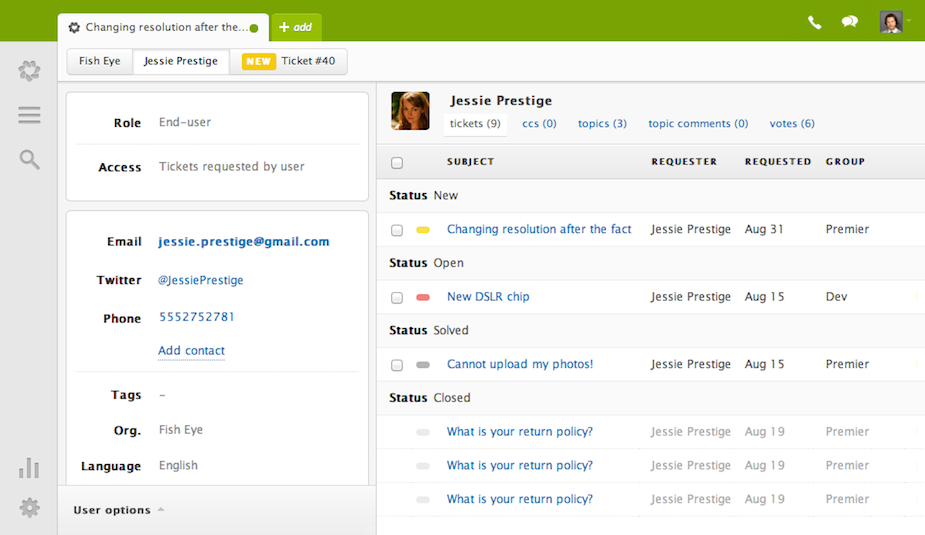Expand the User options menu

point(118,510)
